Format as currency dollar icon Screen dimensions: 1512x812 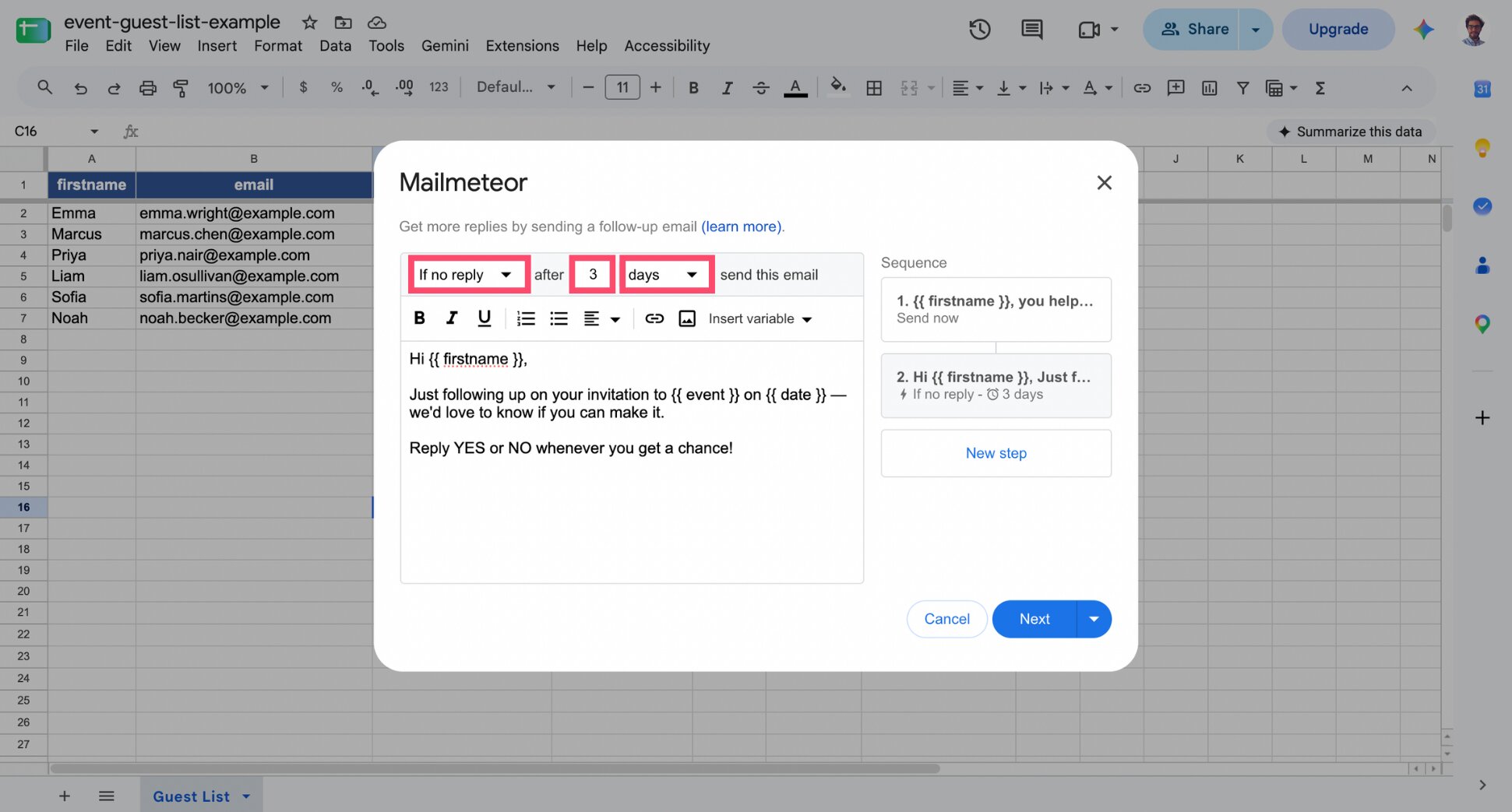coord(303,87)
